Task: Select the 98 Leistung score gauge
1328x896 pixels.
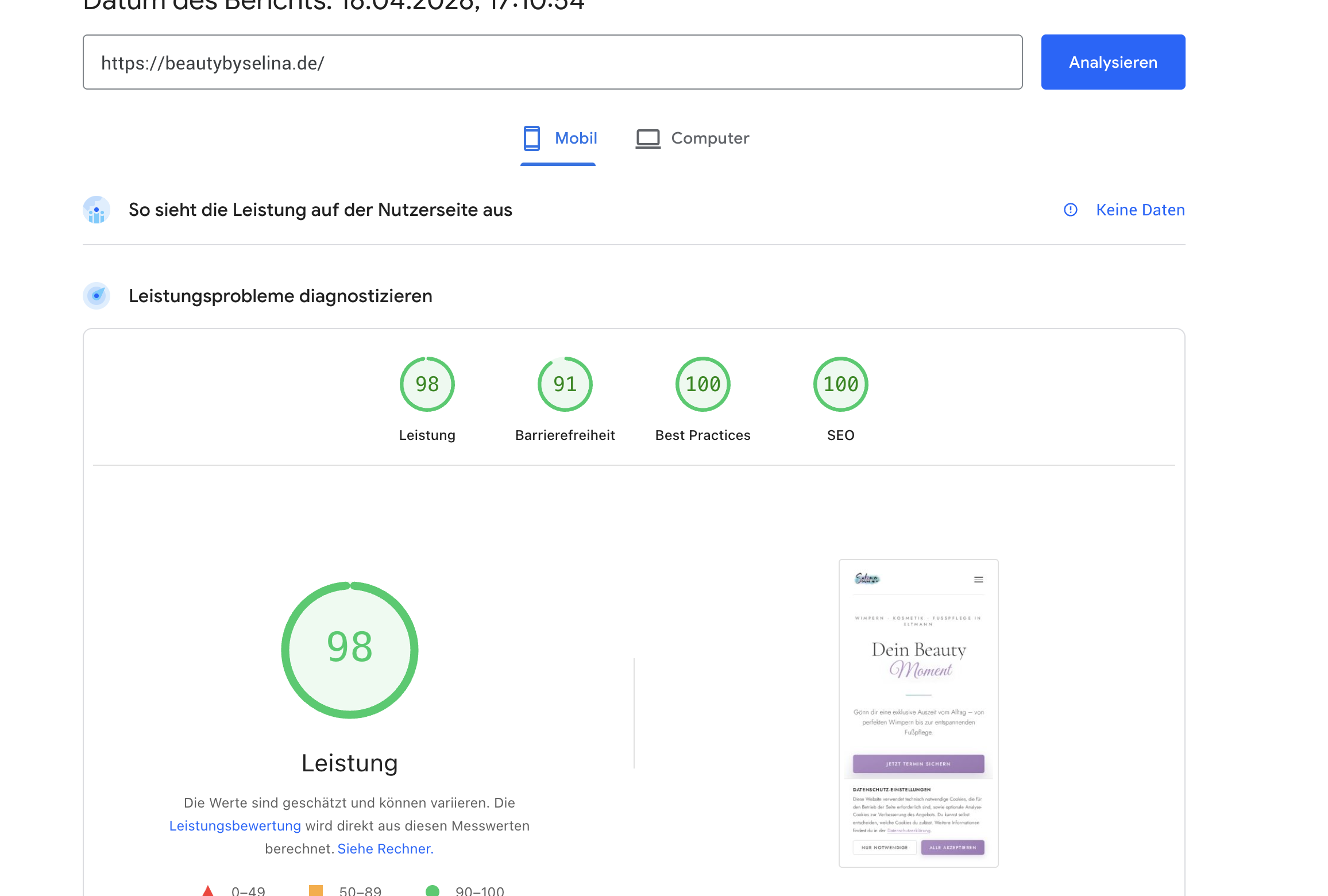Action: tap(427, 384)
